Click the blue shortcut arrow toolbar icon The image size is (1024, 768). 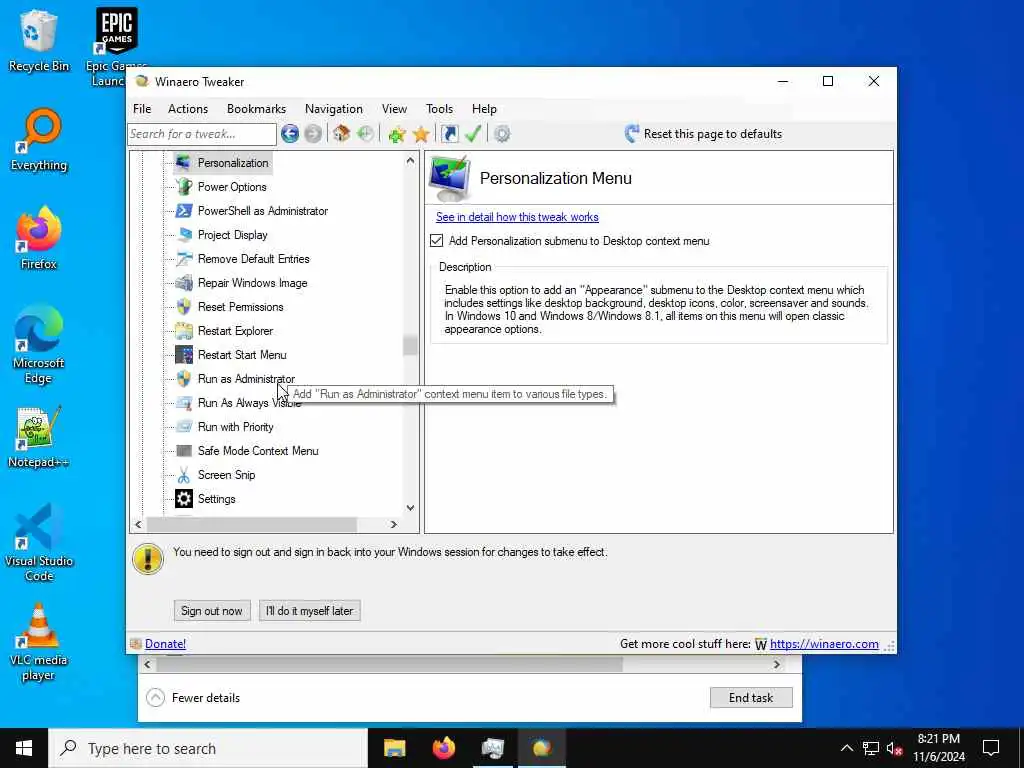(x=449, y=134)
